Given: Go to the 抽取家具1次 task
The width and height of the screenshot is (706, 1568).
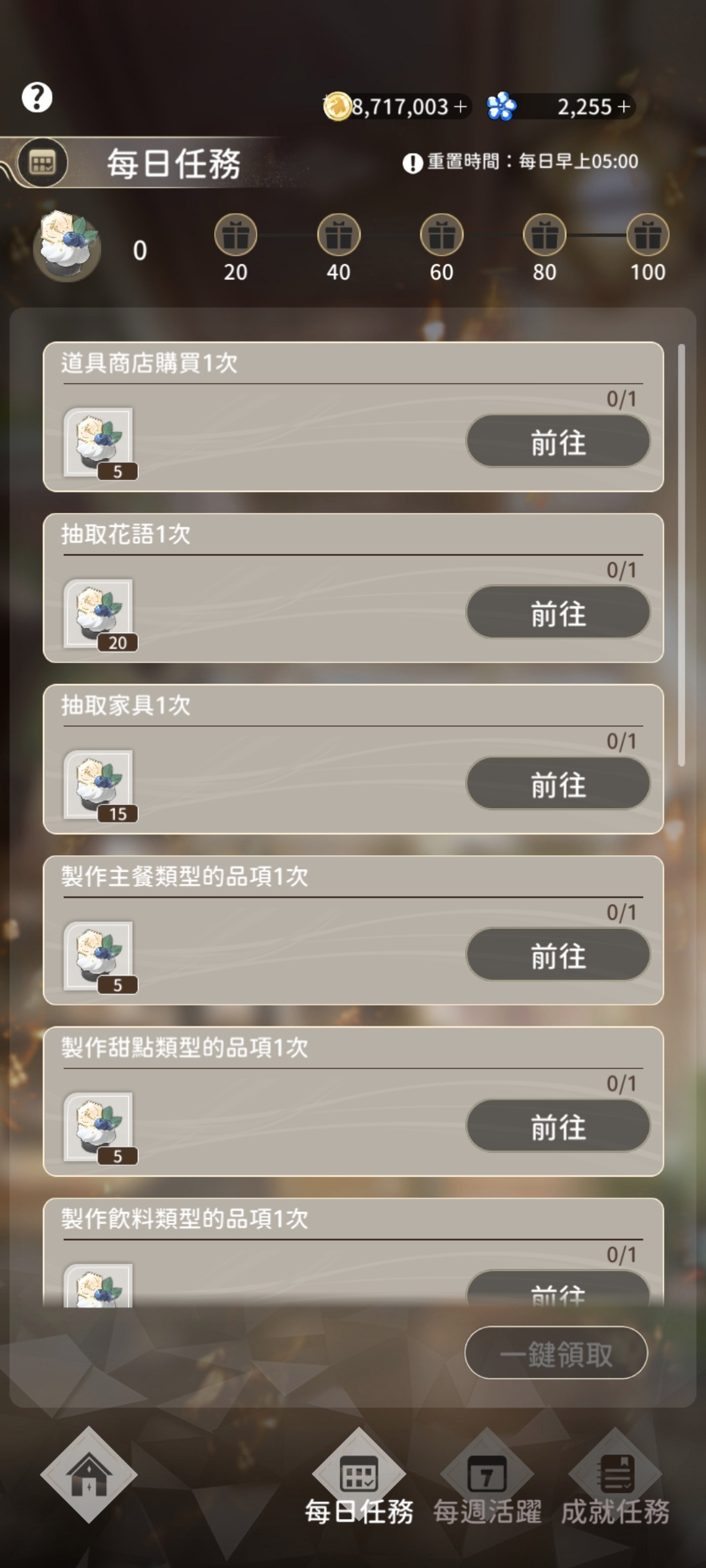Looking at the screenshot, I should click(558, 783).
